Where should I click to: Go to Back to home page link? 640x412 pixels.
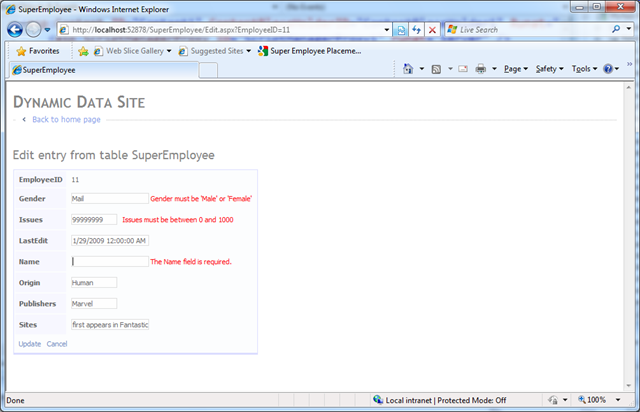click(x=66, y=119)
